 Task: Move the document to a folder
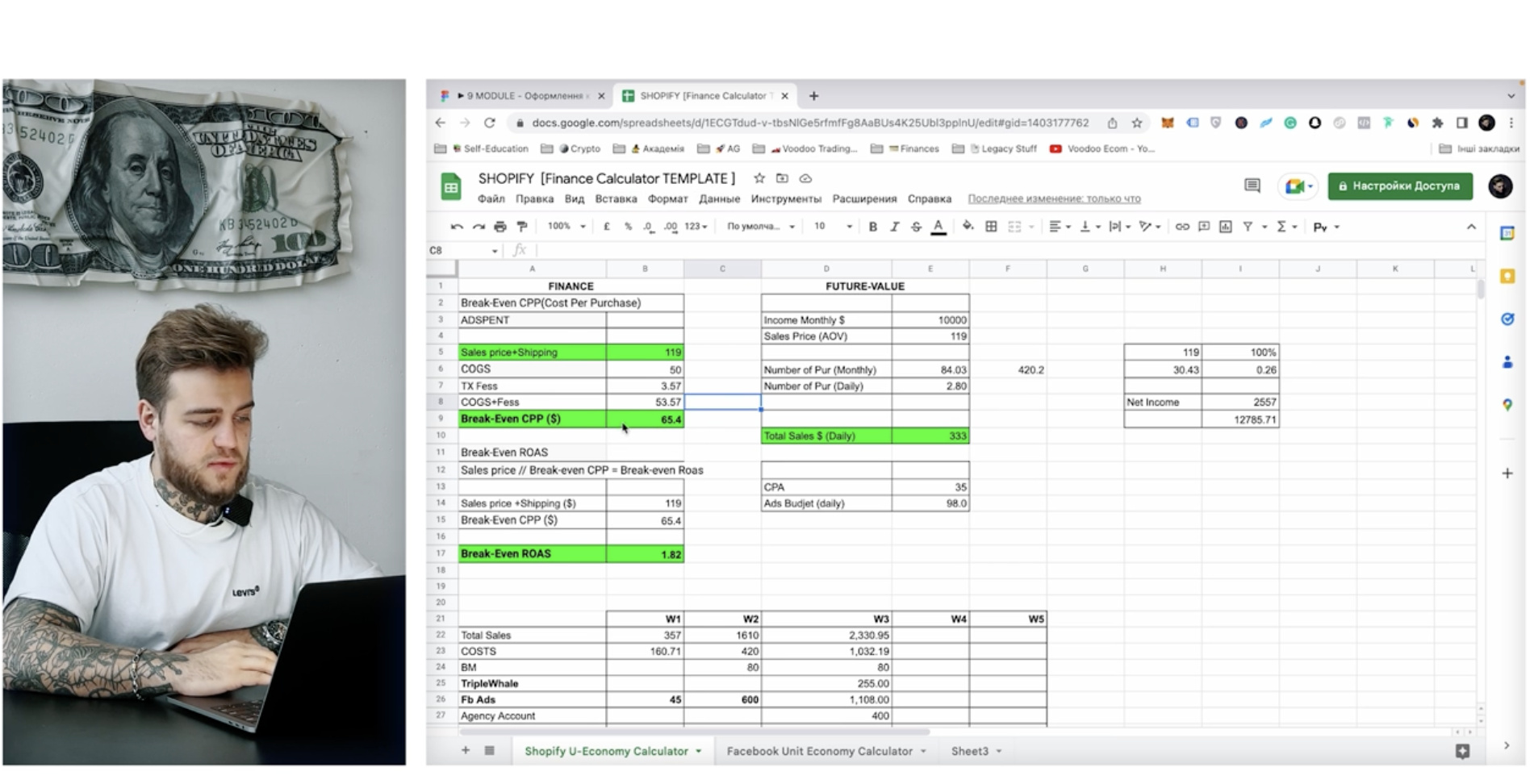pos(782,178)
